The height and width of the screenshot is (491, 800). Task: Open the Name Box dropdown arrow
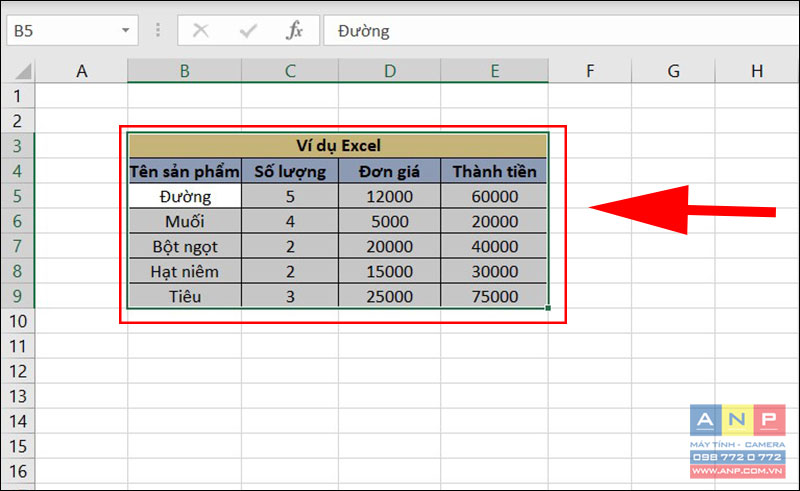[x=125, y=31]
